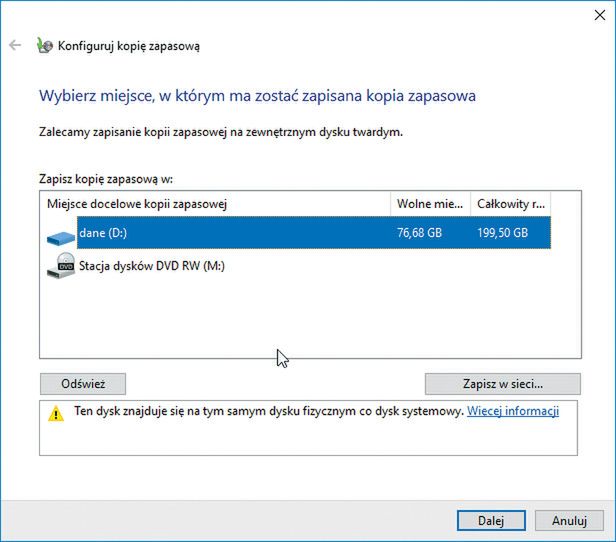Click the back arrow in the wizard header
Viewport: 616px width, 542px height.
[15, 46]
